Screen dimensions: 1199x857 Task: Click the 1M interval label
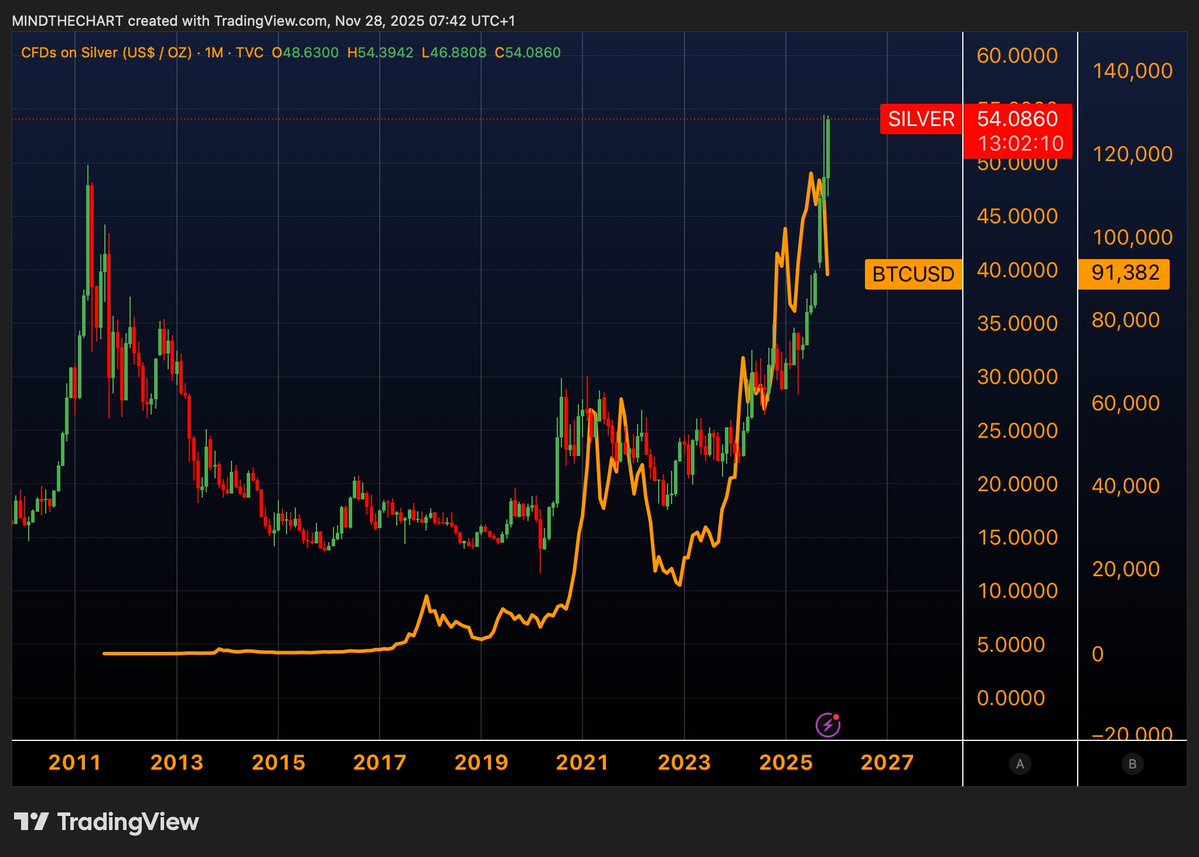point(214,53)
